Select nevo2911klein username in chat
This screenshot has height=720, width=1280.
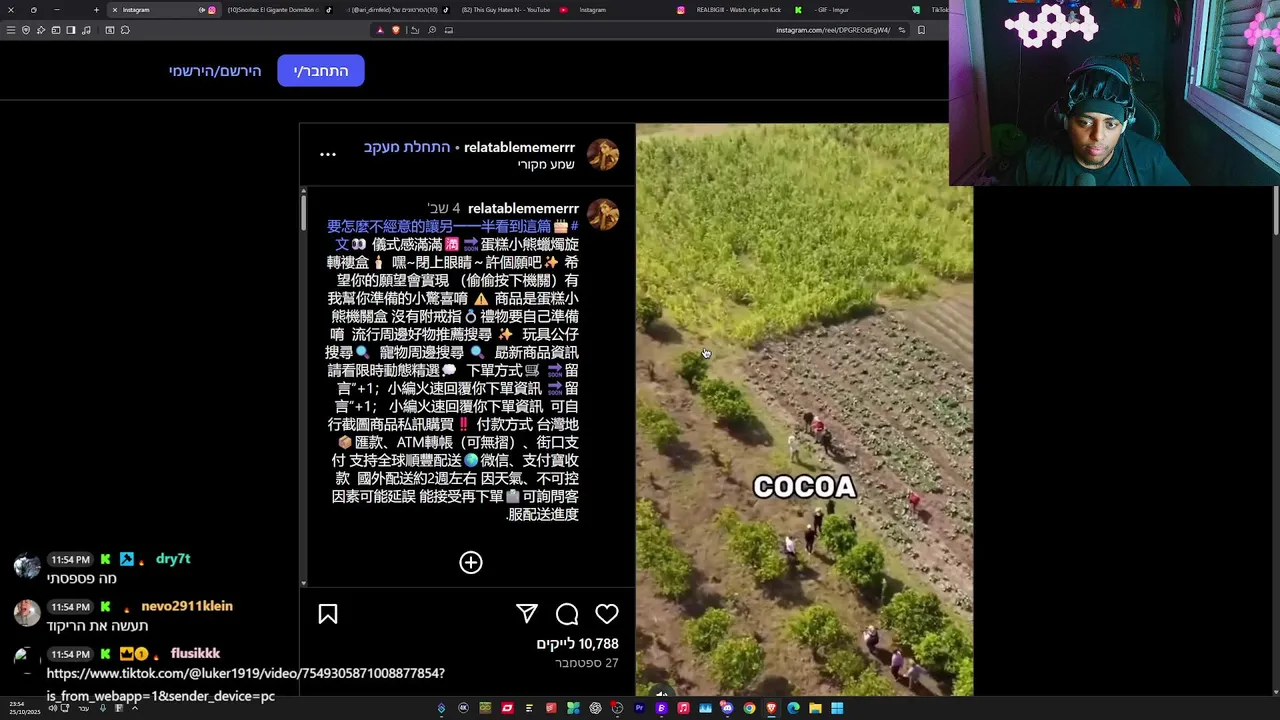pos(187,606)
